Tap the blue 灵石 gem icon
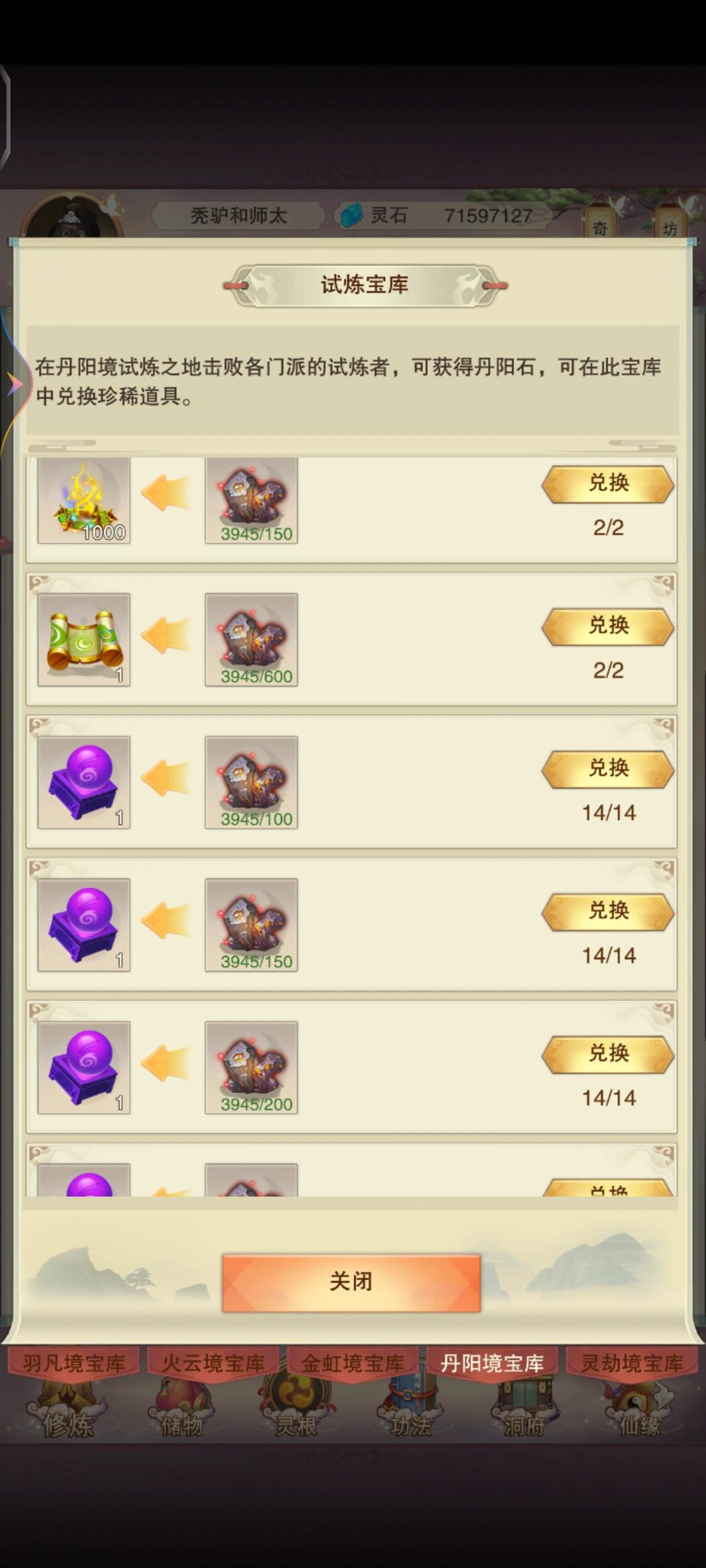Image resolution: width=706 pixels, height=1568 pixels. tap(352, 215)
